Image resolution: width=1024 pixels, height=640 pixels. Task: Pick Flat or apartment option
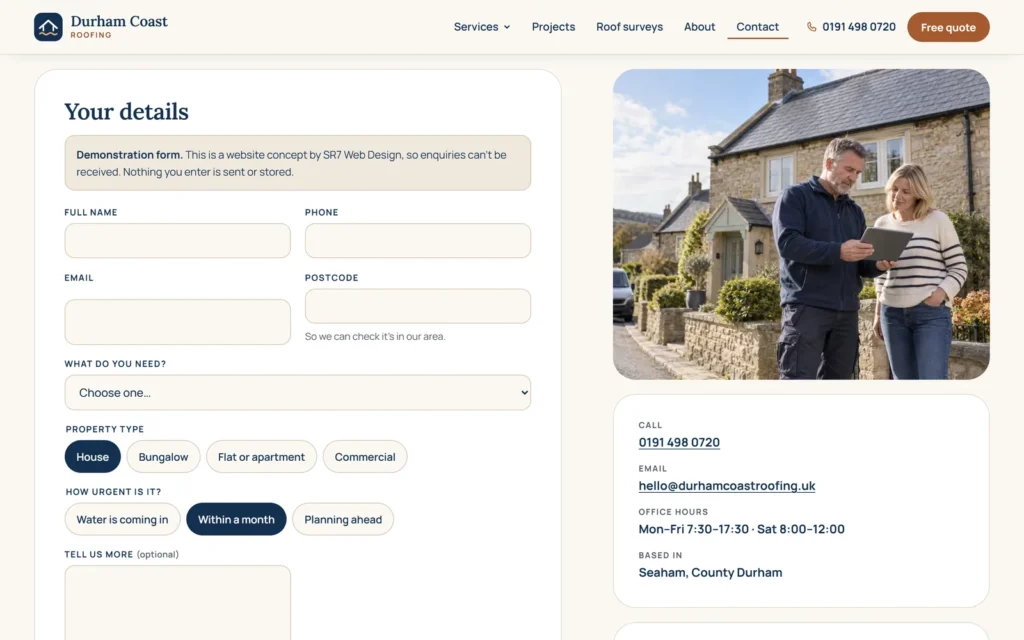point(261,456)
